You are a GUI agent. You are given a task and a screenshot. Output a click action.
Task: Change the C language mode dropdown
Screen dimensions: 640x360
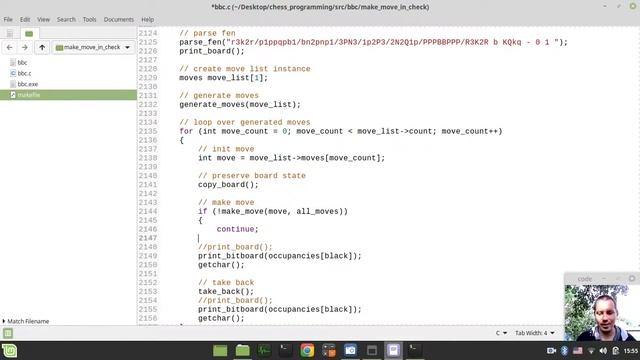[501, 333]
